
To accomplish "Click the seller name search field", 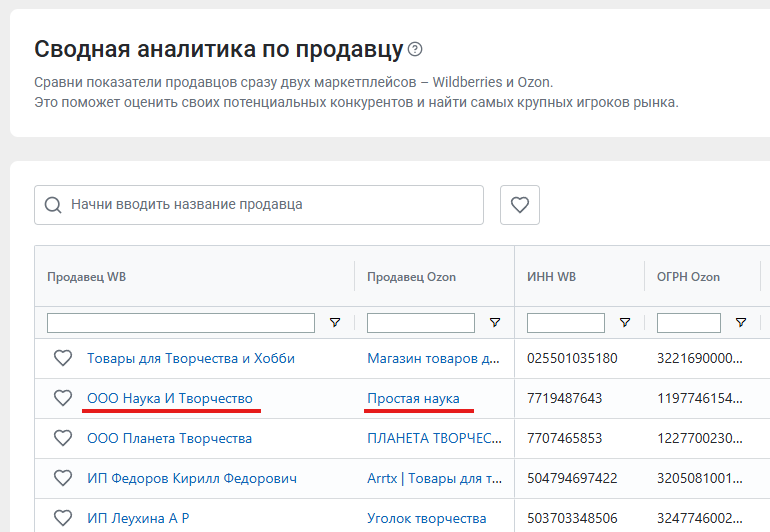I will point(259,205).
